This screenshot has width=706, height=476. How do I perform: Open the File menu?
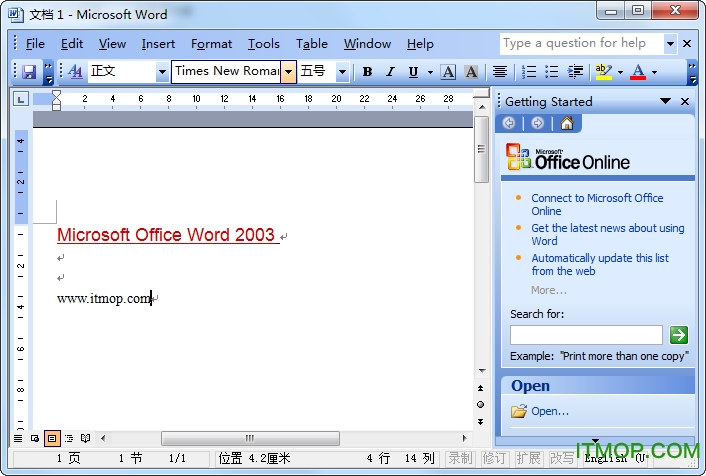(x=35, y=44)
